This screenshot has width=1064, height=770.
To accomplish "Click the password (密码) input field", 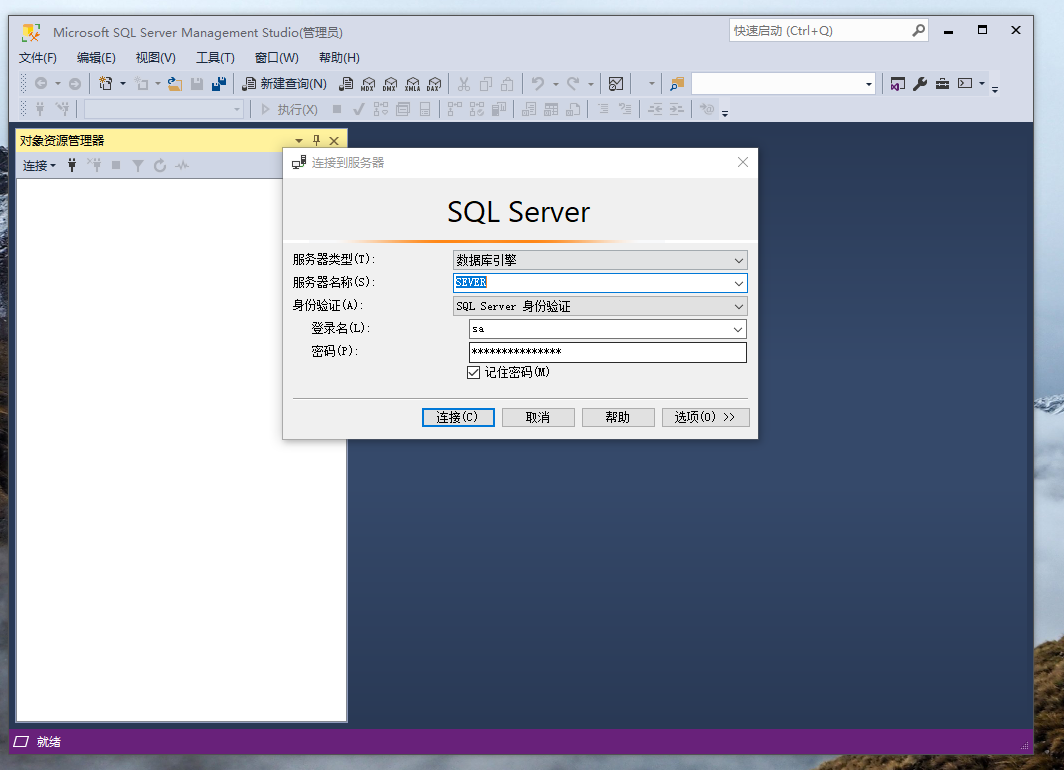I will pyautogui.click(x=608, y=352).
